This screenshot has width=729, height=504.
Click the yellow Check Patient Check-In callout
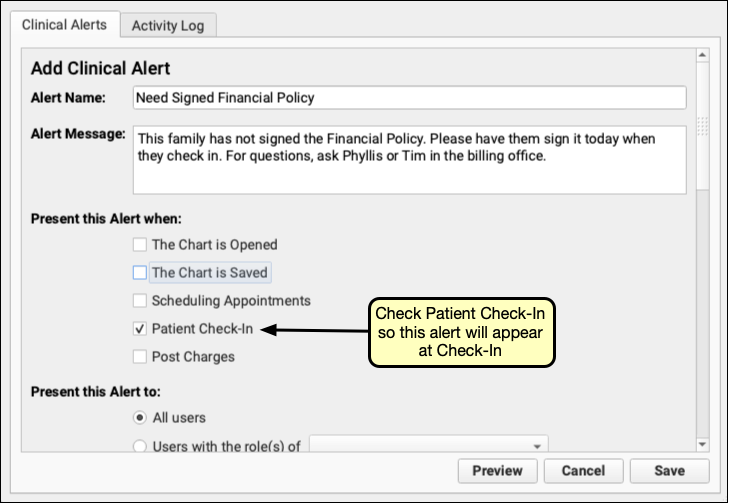tap(463, 333)
